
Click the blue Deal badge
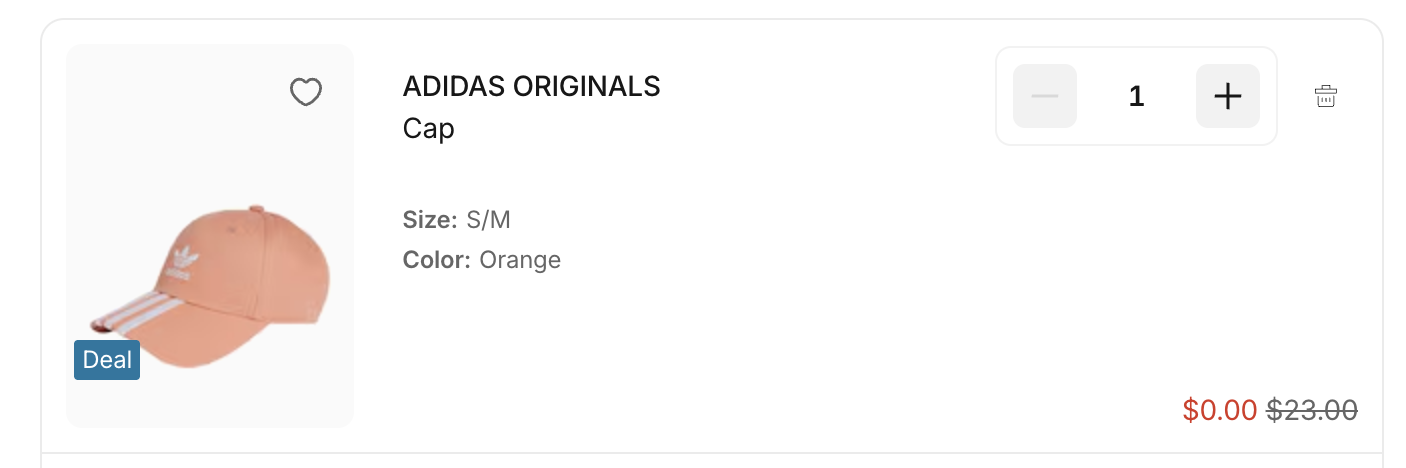coord(107,360)
